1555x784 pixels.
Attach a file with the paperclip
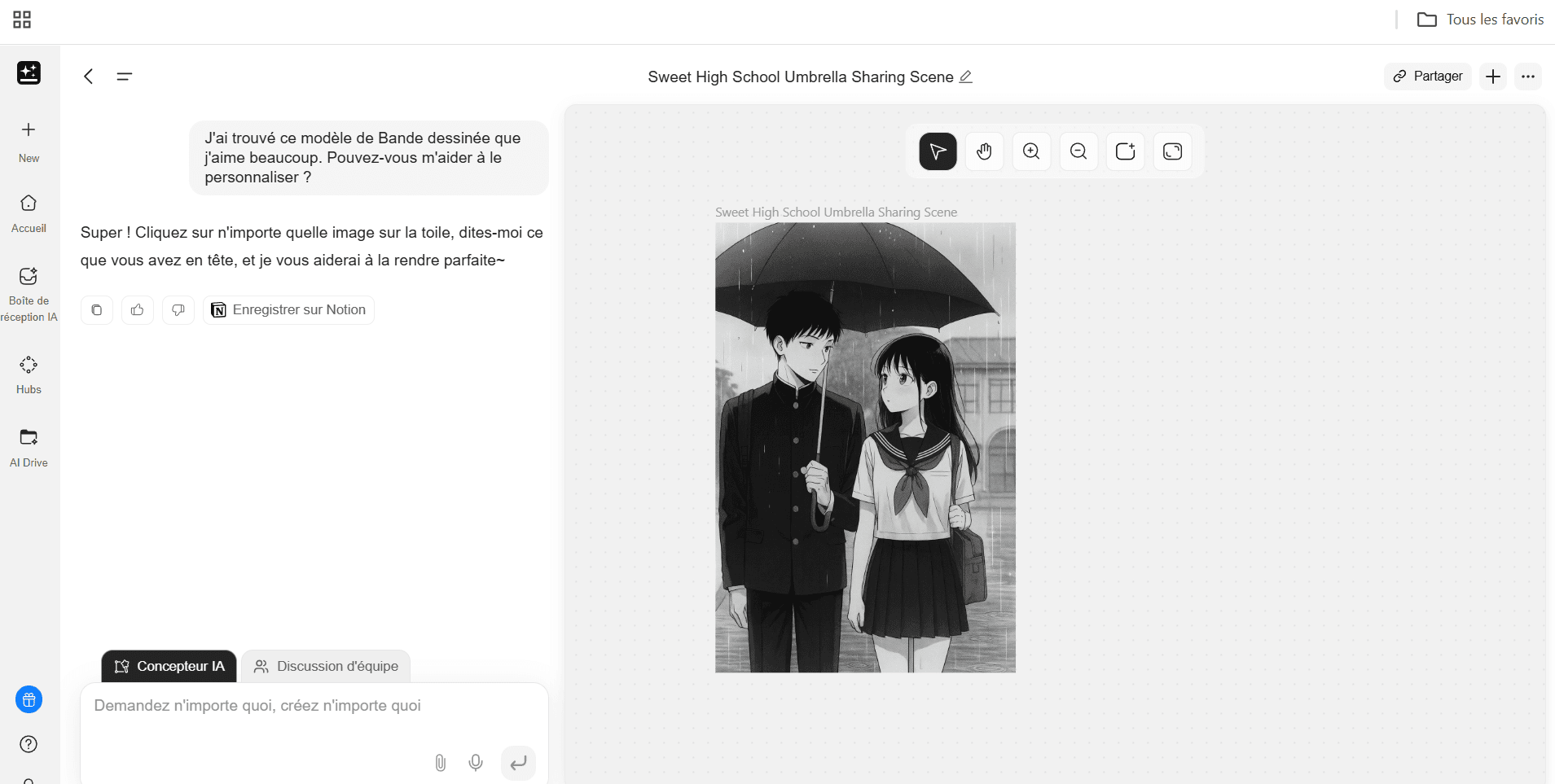(x=440, y=763)
